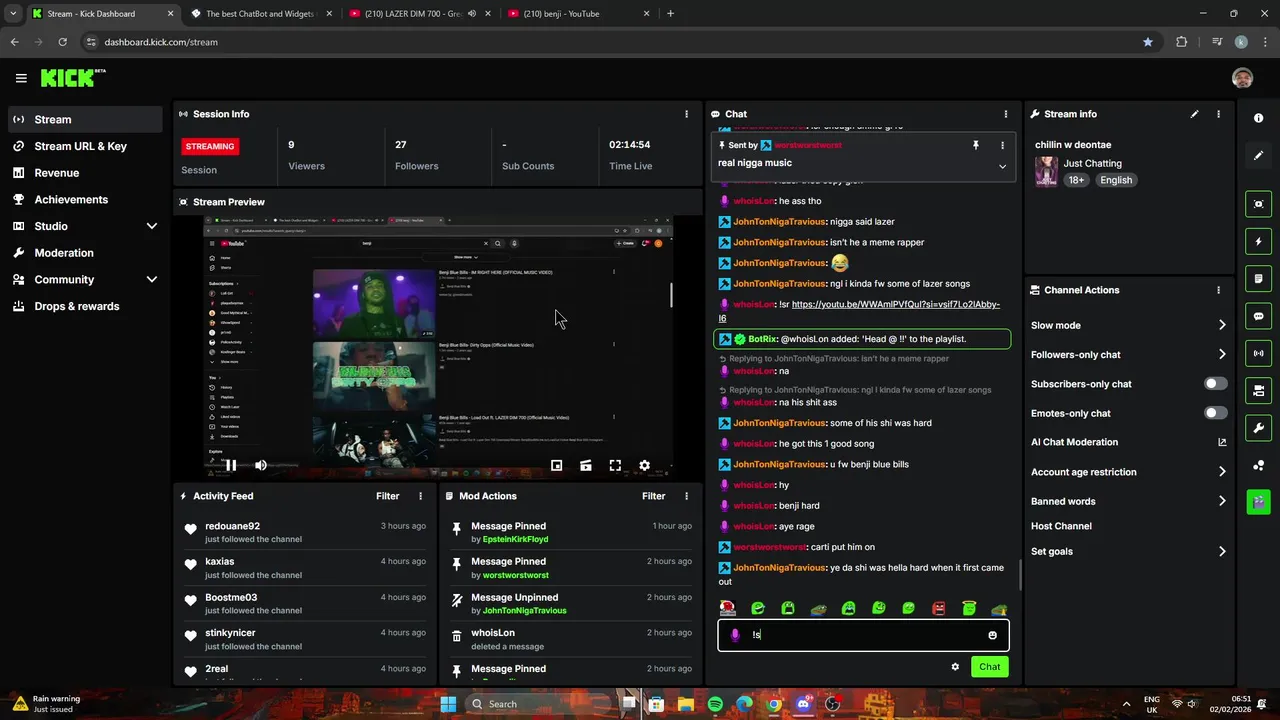Toggle fullscreen on stream preview
The image size is (1280, 720).
click(x=615, y=465)
